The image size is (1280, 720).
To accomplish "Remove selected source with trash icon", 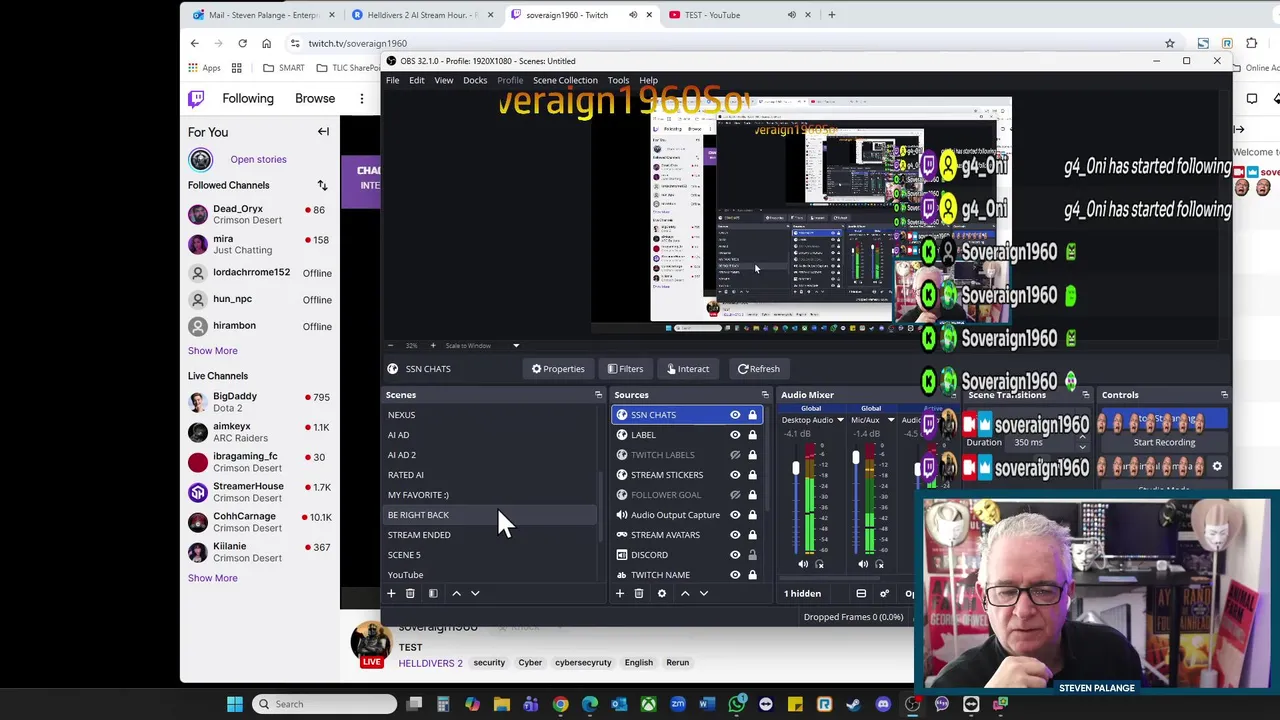I will [639, 594].
